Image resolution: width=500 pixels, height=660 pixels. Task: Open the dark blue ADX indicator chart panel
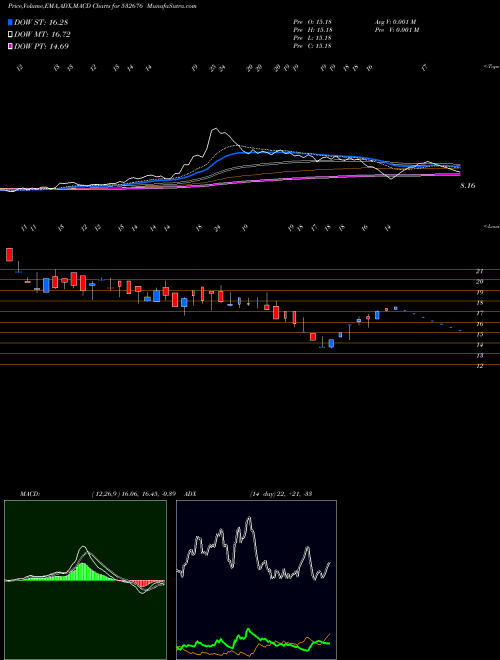[256, 580]
